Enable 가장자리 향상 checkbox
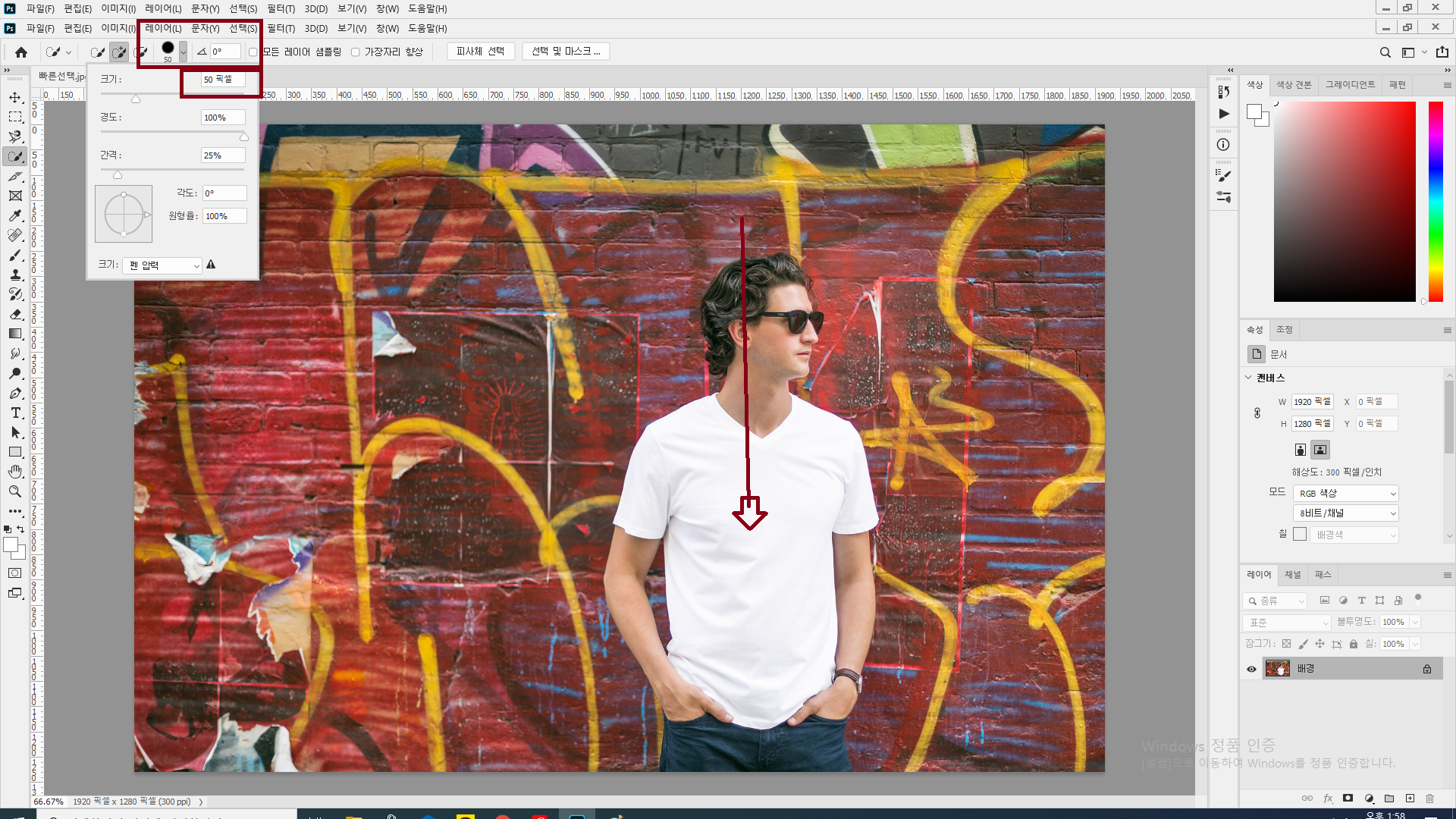Screen dimensions: 1456x819 (x=355, y=52)
